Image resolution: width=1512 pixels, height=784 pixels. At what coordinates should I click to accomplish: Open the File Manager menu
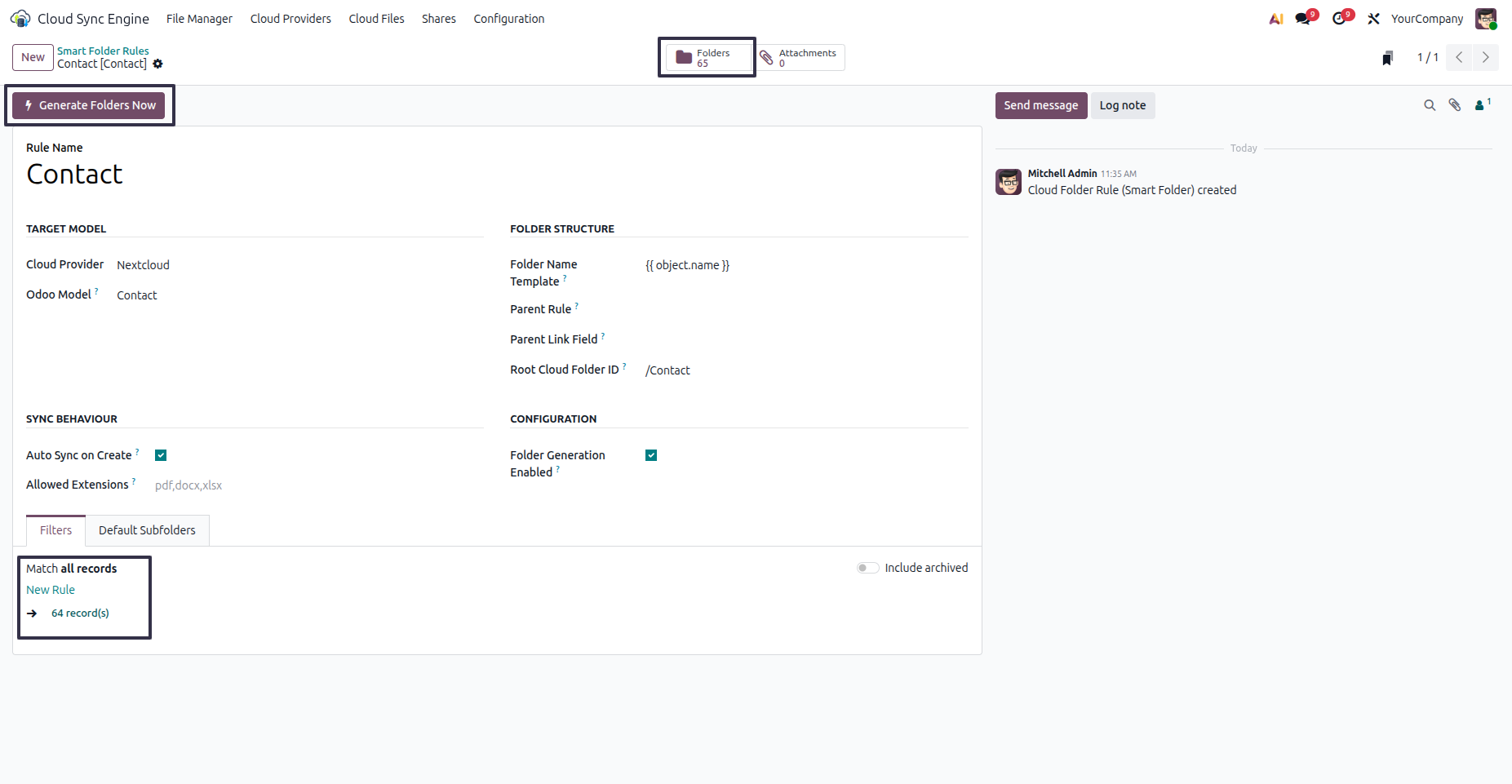pyautogui.click(x=199, y=19)
